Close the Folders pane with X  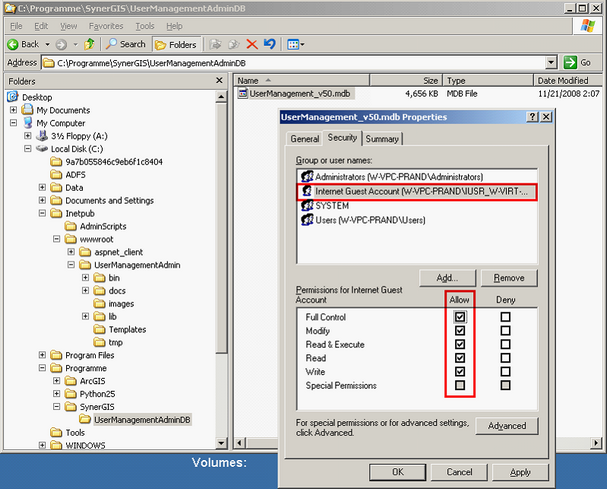point(219,81)
